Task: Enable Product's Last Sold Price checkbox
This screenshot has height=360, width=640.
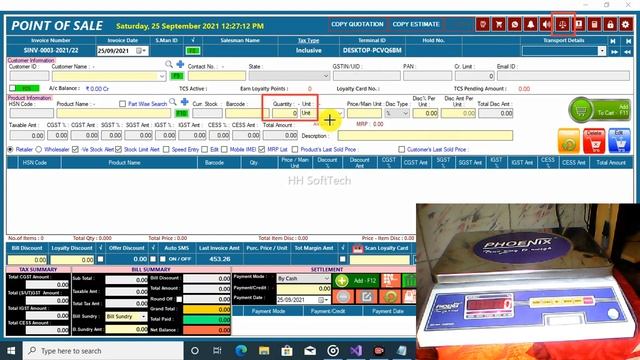Action: click(x=295, y=149)
